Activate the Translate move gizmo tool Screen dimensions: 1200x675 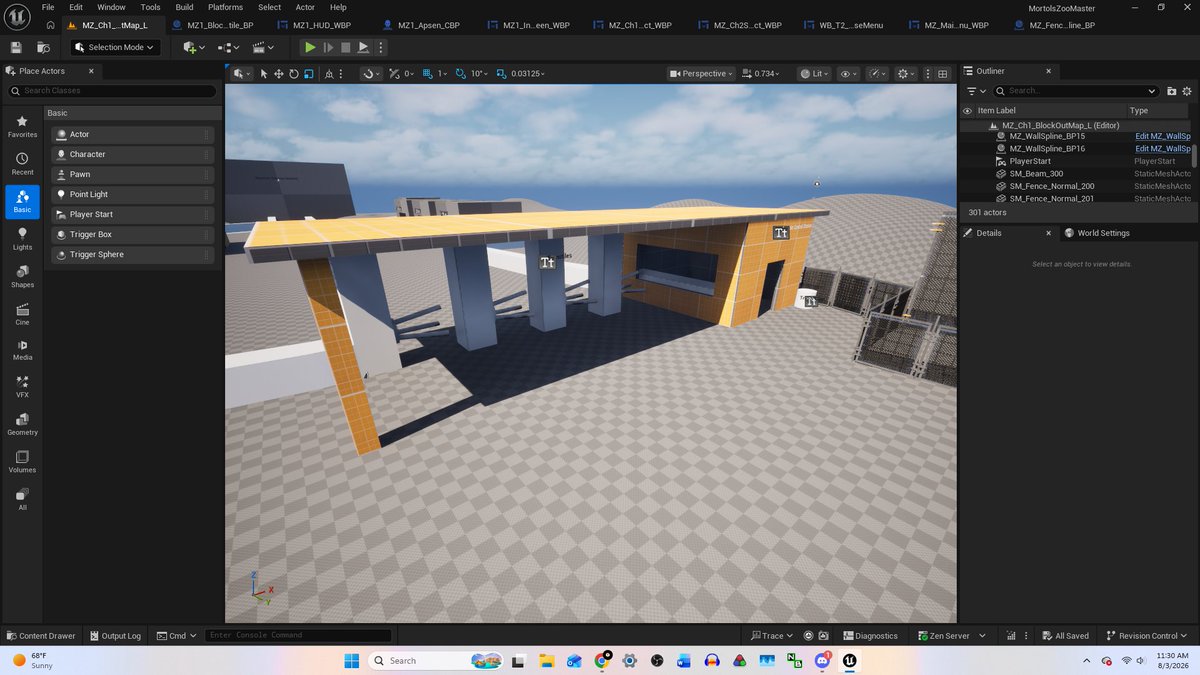pos(279,73)
